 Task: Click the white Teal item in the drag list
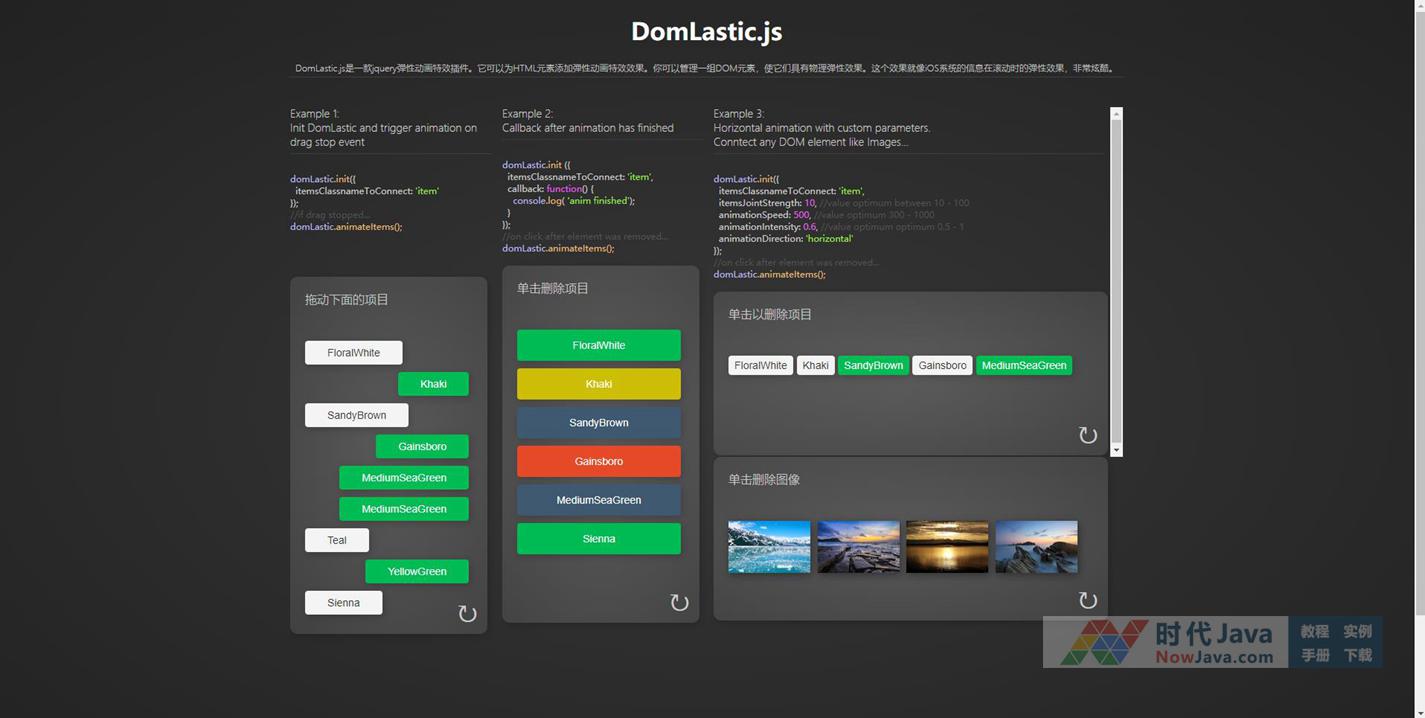click(x=337, y=540)
